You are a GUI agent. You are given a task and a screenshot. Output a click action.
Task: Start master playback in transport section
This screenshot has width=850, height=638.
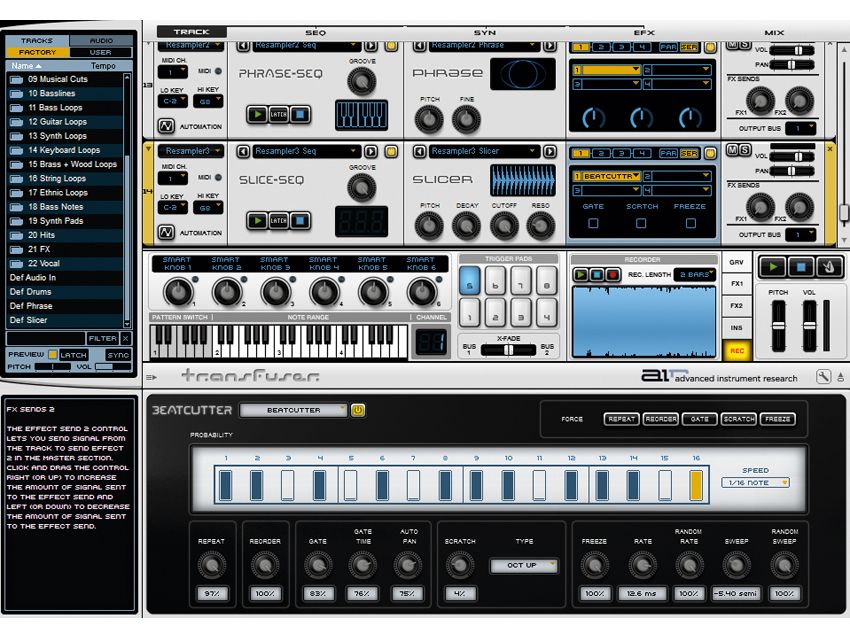pyautogui.click(x=773, y=267)
